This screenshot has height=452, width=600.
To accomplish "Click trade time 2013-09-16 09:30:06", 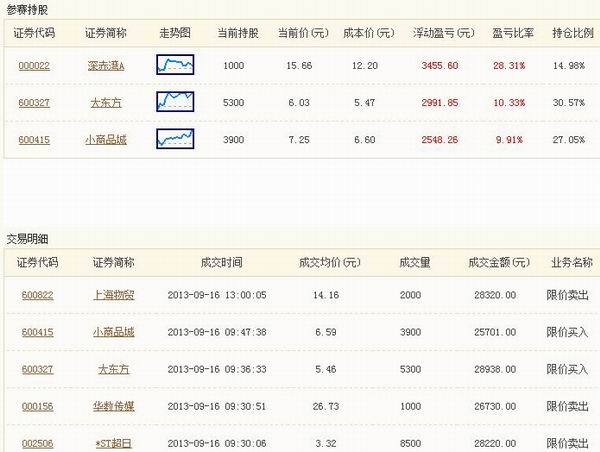I will point(217,444).
